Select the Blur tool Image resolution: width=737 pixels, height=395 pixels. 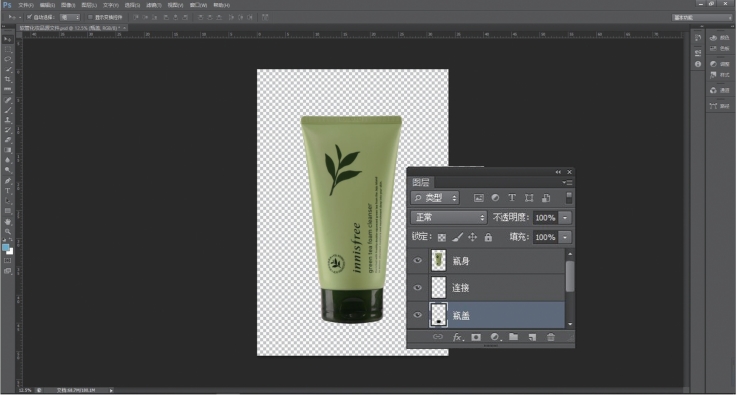click(x=8, y=160)
